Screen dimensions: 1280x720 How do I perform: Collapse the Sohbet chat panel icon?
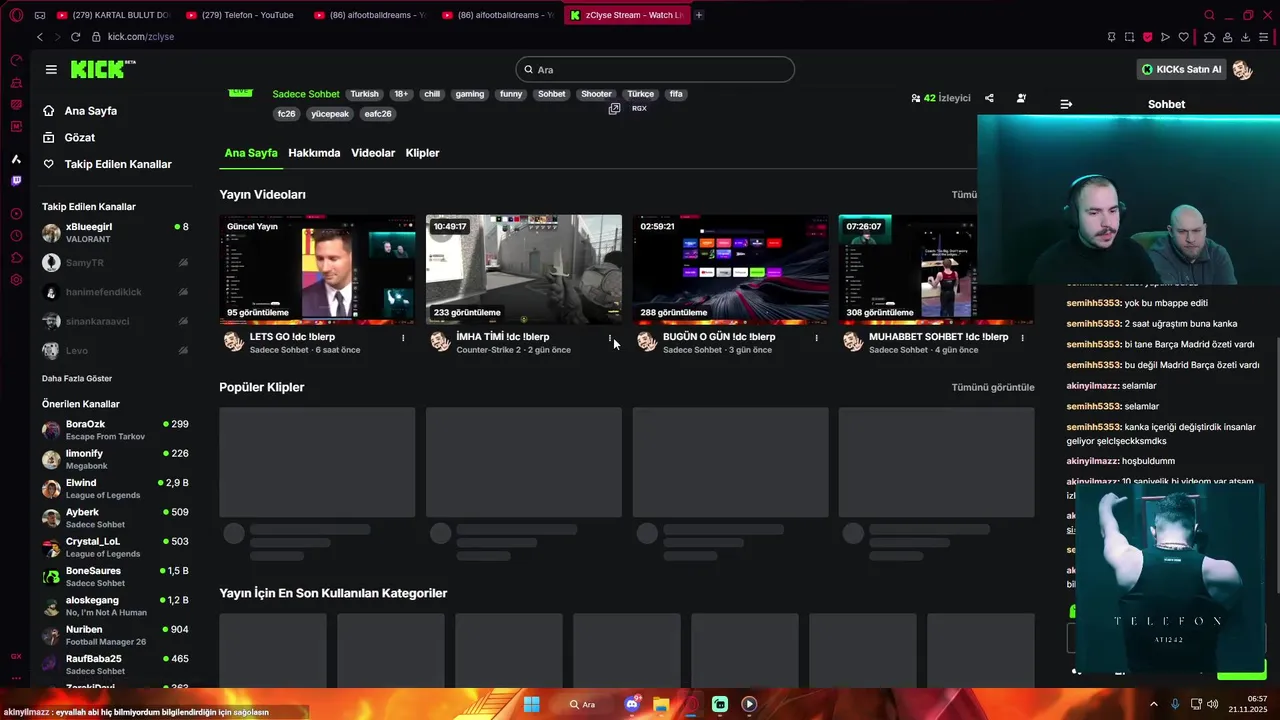click(1066, 104)
